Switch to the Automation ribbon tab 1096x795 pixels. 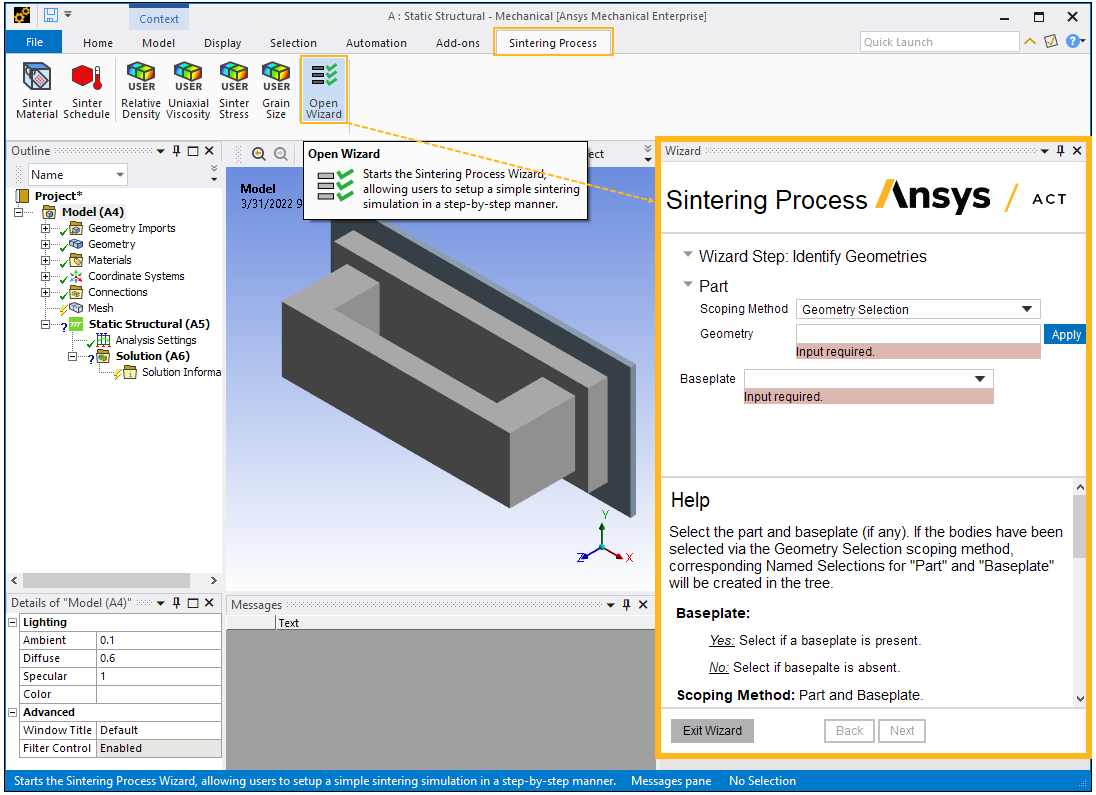click(376, 43)
